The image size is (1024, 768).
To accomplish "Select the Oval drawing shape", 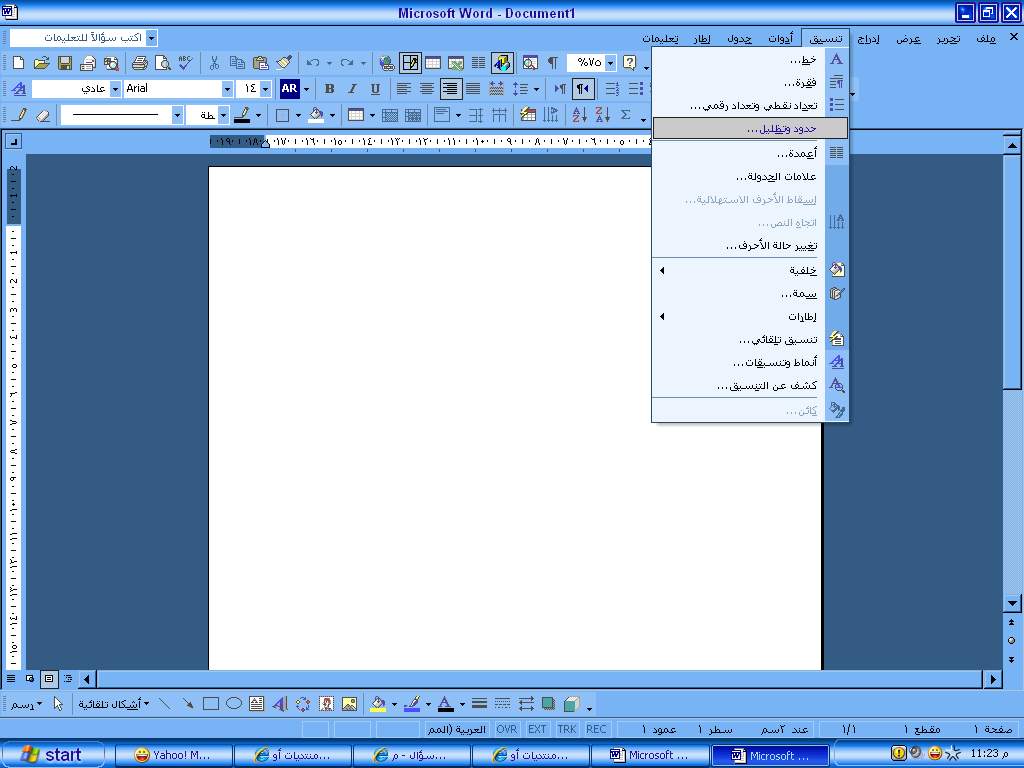I will coord(234,704).
